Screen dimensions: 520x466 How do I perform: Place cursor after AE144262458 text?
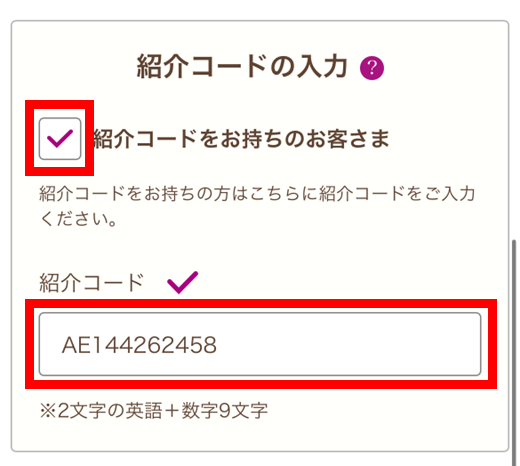(219, 345)
